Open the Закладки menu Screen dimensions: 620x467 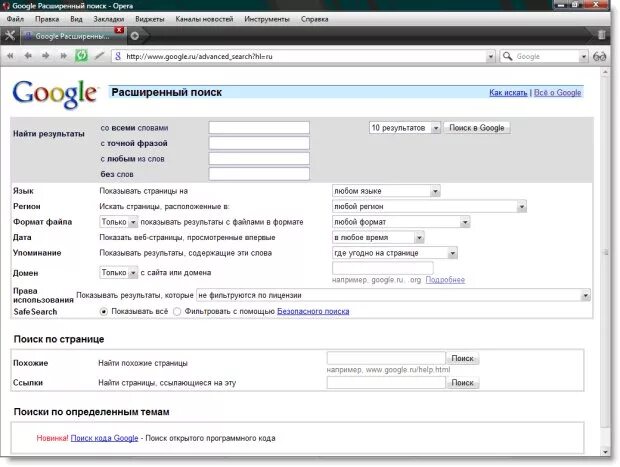pyautogui.click(x=109, y=19)
